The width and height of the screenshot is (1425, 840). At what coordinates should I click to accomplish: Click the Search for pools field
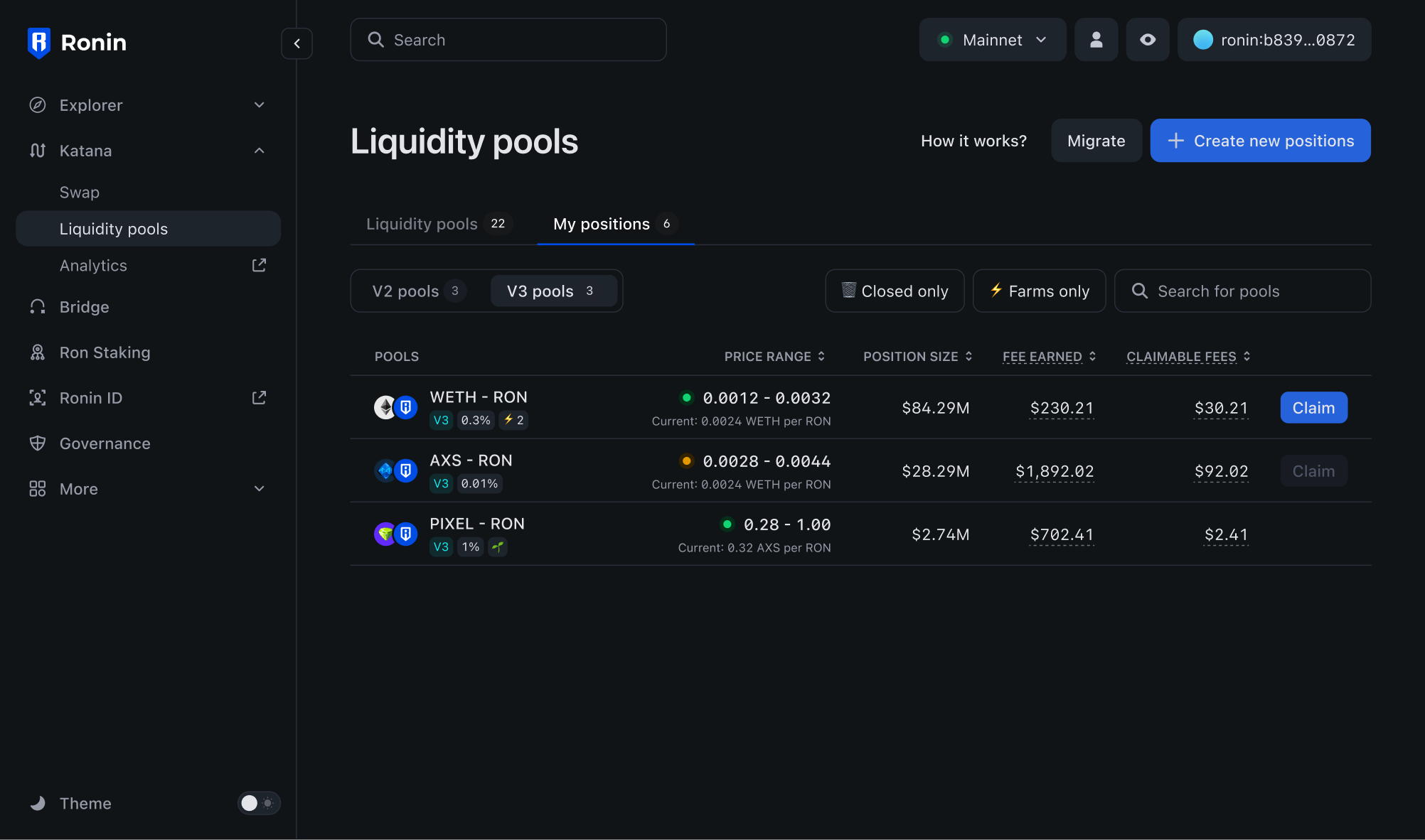pos(1243,291)
